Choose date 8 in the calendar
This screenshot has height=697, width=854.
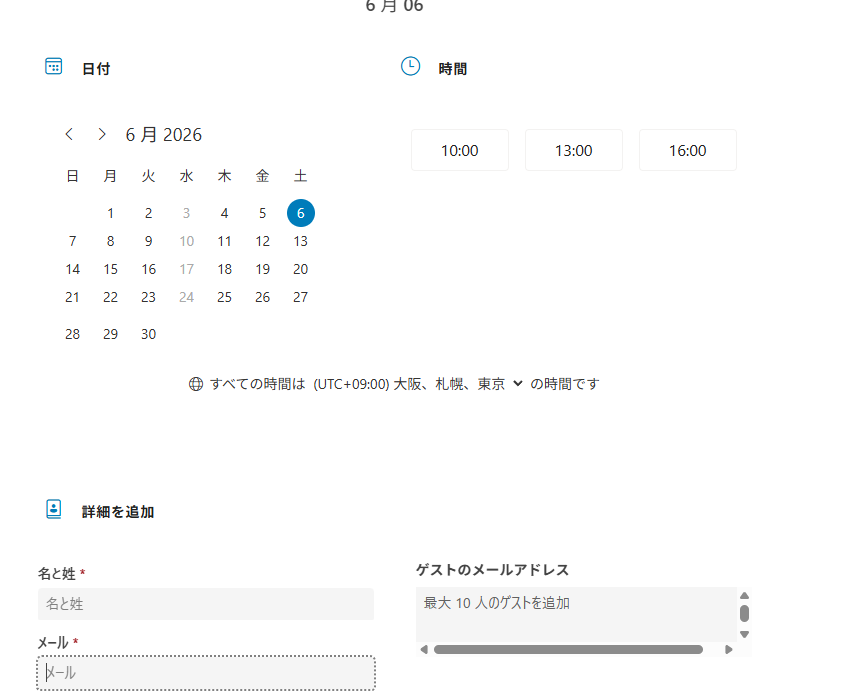coord(111,241)
